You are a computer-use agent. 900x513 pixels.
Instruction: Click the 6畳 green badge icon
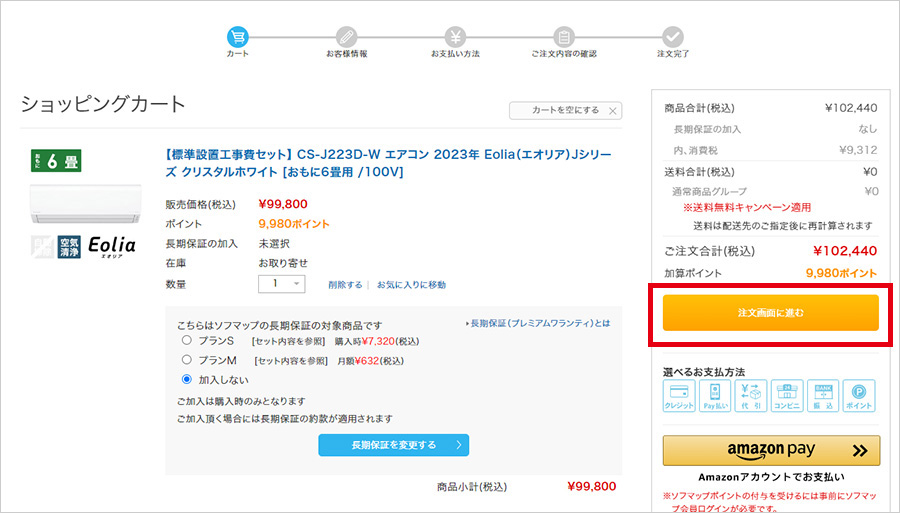point(56,161)
